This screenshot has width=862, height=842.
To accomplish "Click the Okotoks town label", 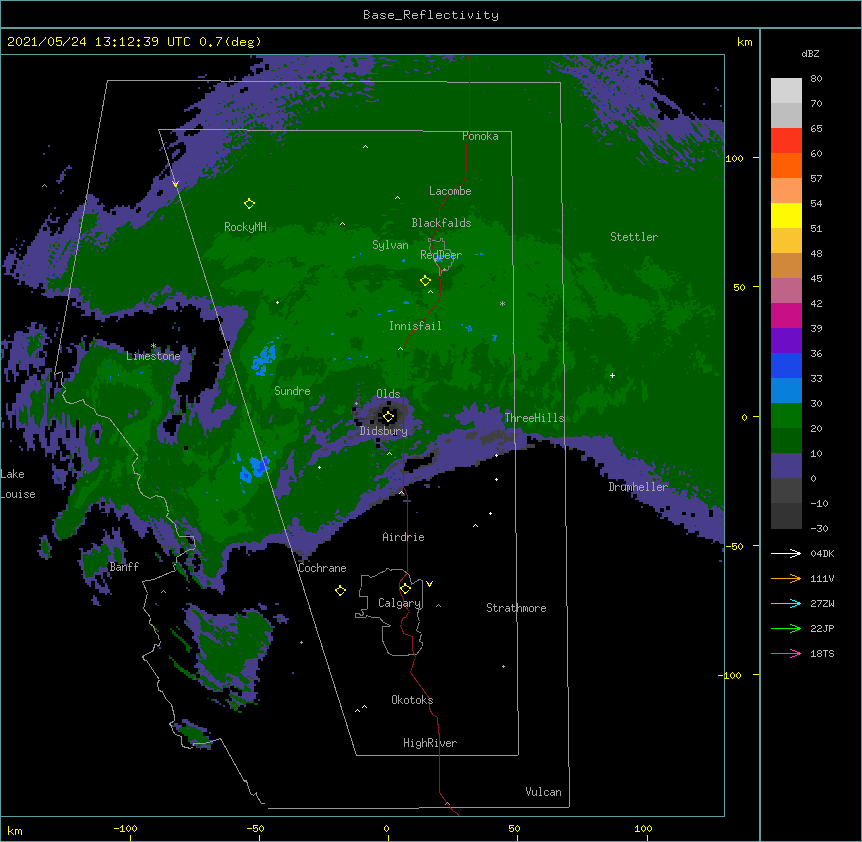I will click(412, 700).
